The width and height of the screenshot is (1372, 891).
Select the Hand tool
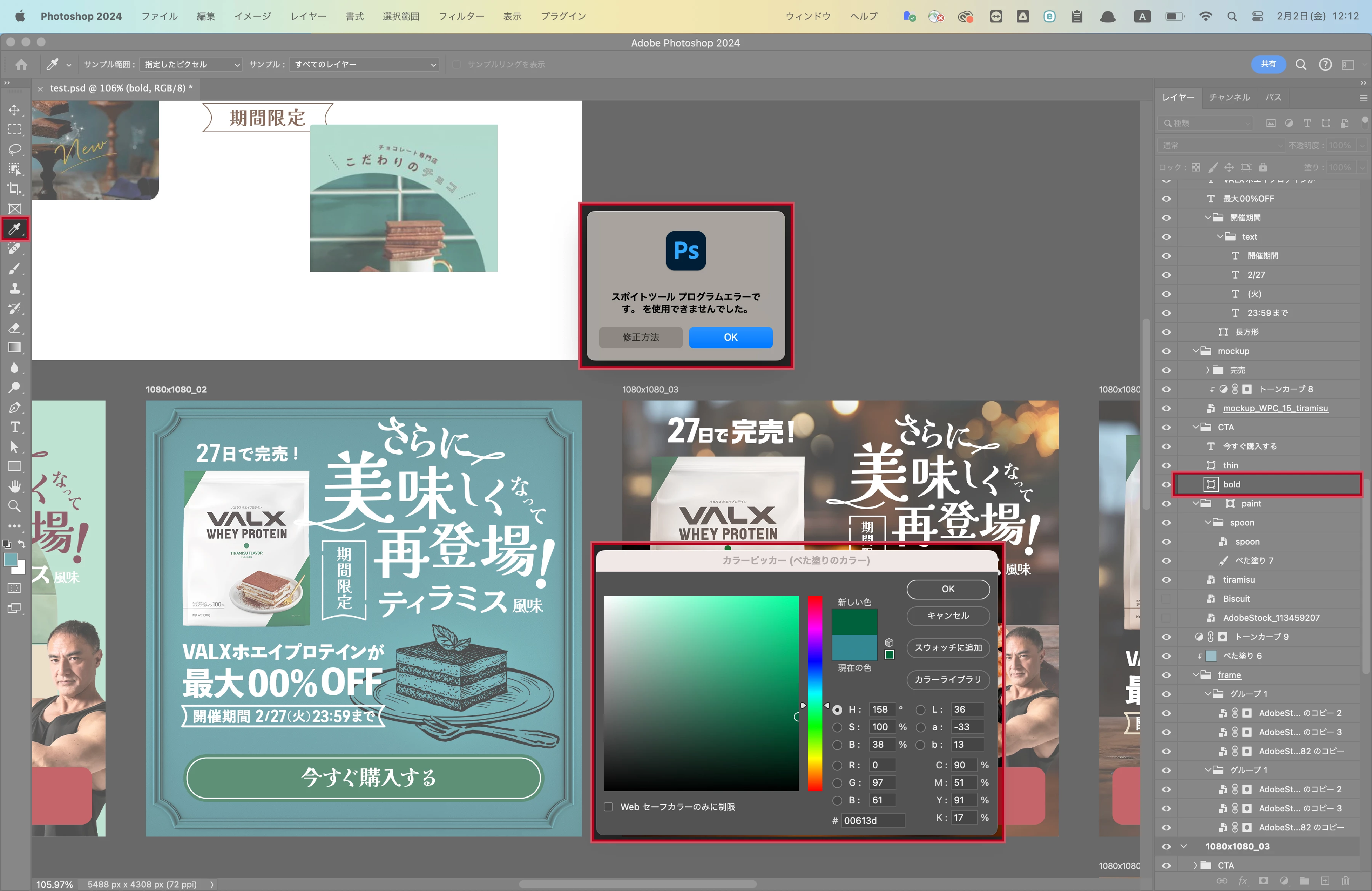pos(14,486)
